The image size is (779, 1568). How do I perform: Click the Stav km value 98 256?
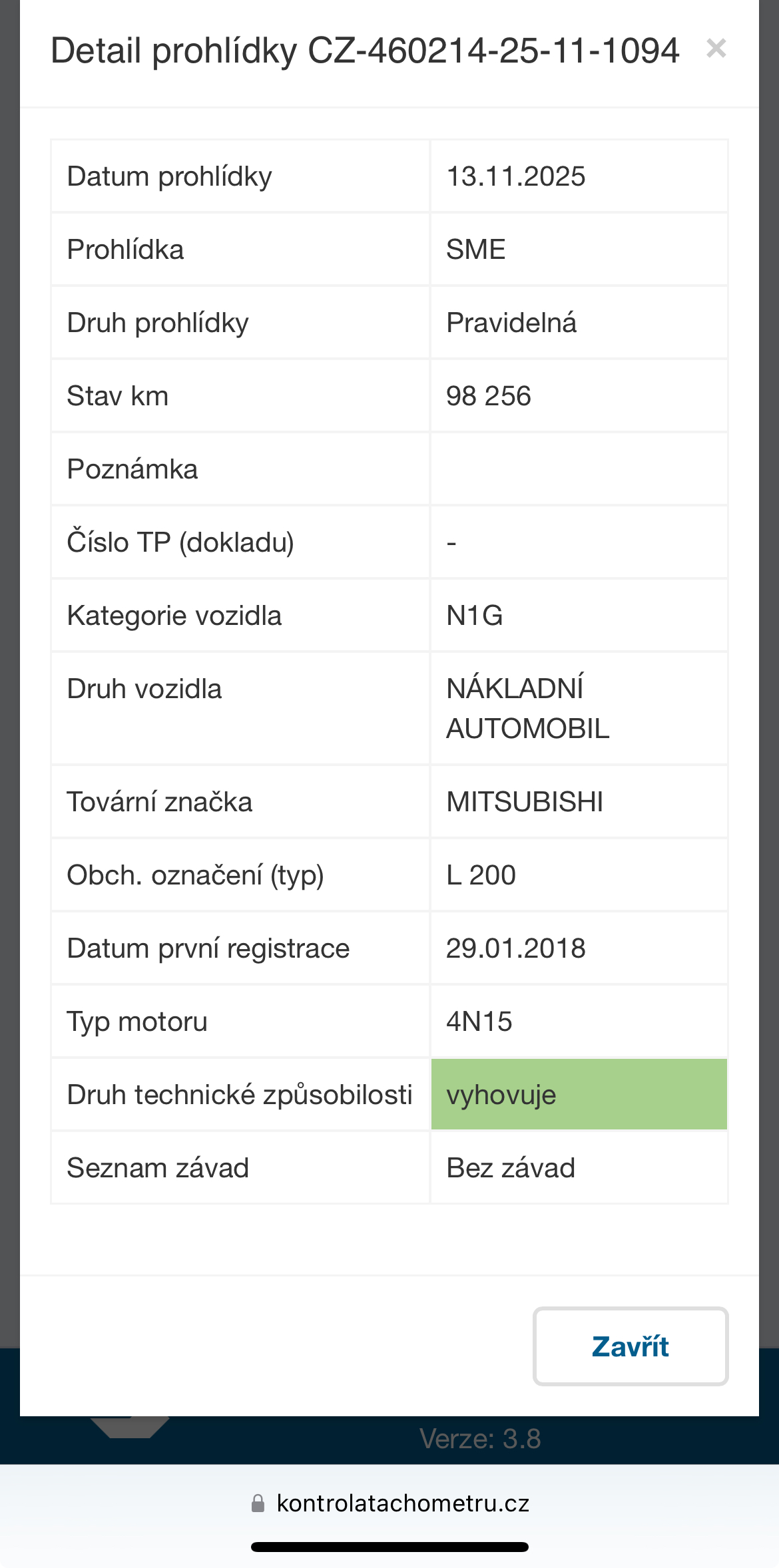(489, 396)
